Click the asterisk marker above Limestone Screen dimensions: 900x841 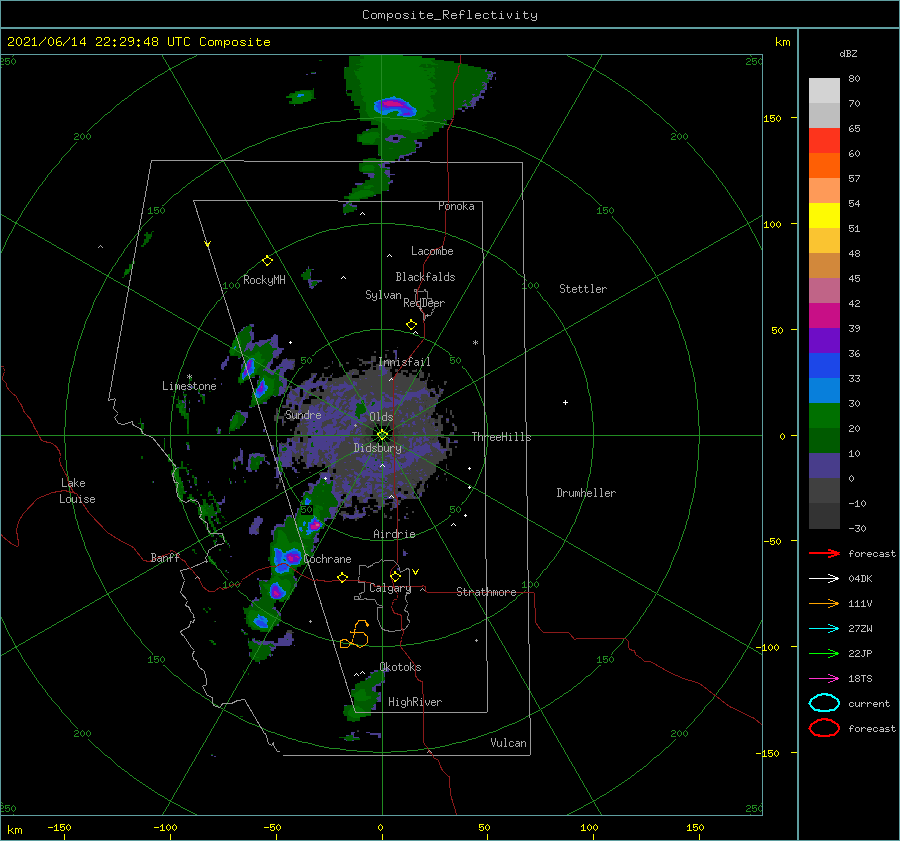189,378
